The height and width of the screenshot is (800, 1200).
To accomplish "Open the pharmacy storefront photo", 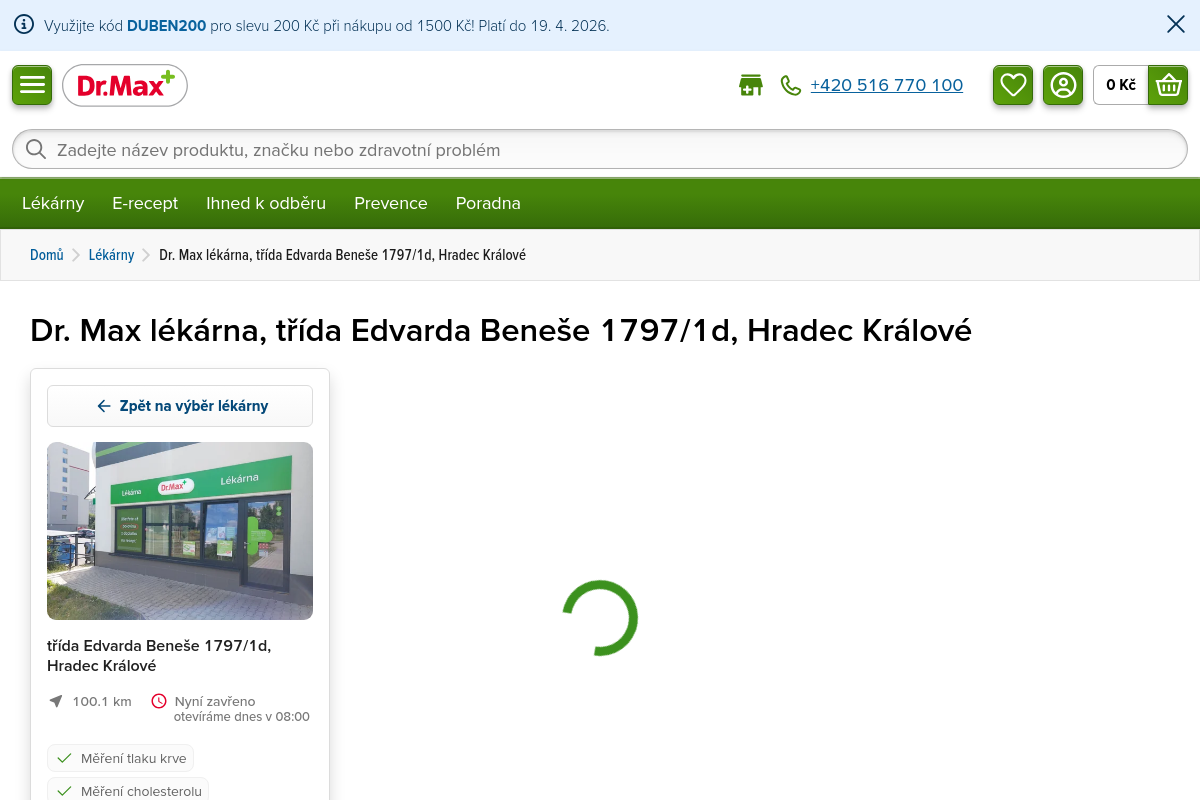I will (x=180, y=531).
